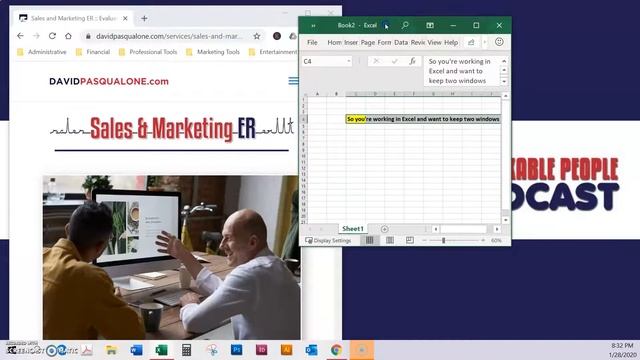Open the Data tab in Excel
The height and width of the screenshot is (360, 640).
(401, 42)
